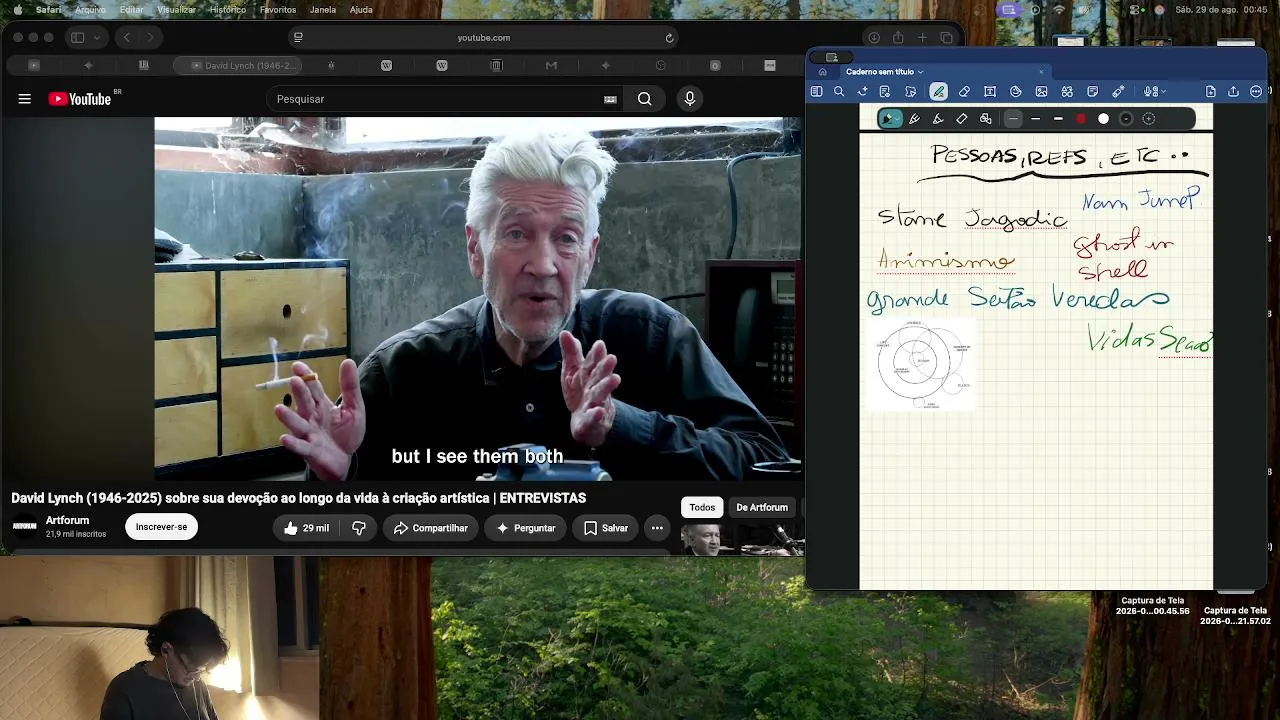The image size is (1280, 720).
Task: Select the text box tool
Action: 990,92
